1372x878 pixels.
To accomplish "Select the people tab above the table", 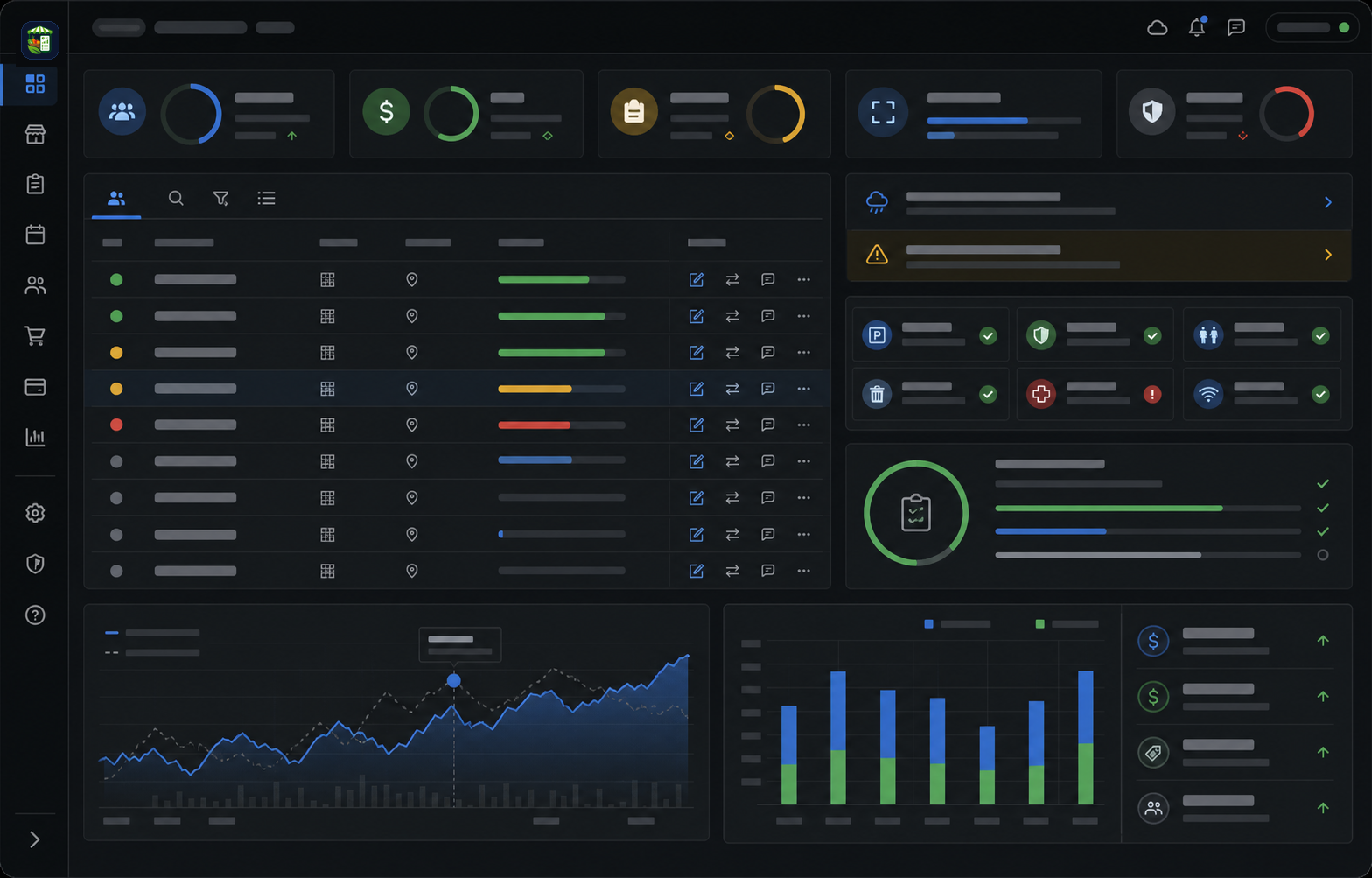I will pos(116,199).
